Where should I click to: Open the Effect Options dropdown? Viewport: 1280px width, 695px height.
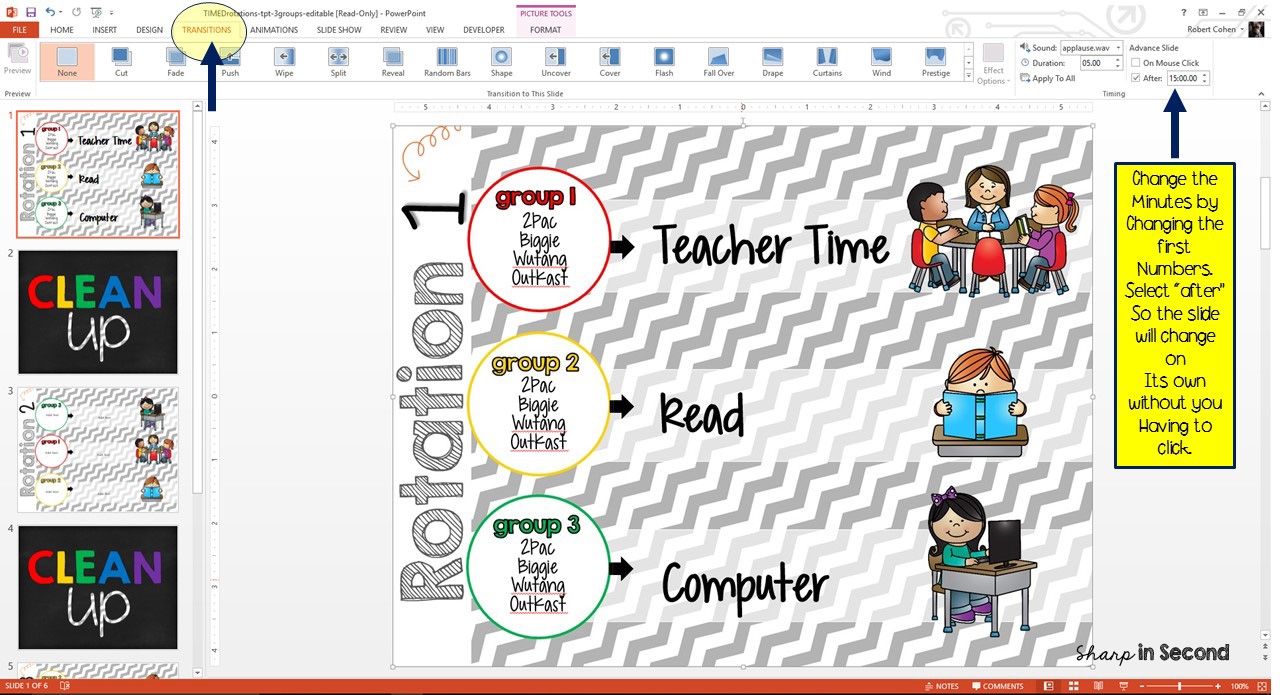tap(992, 70)
